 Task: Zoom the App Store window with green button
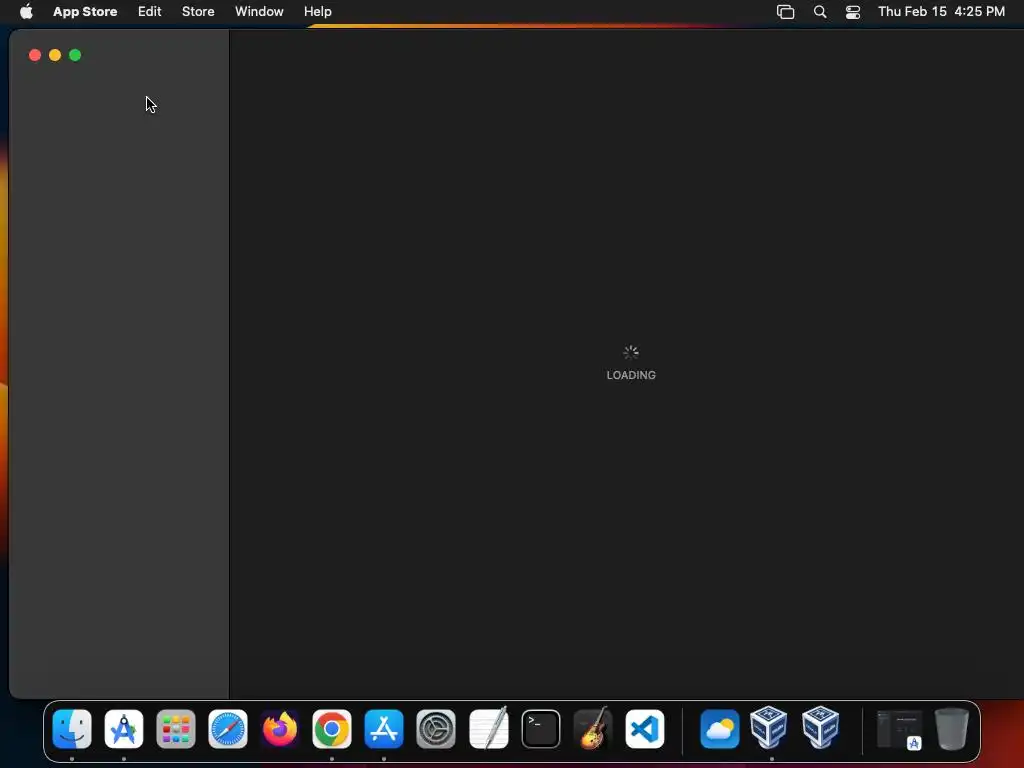(75, 56)
